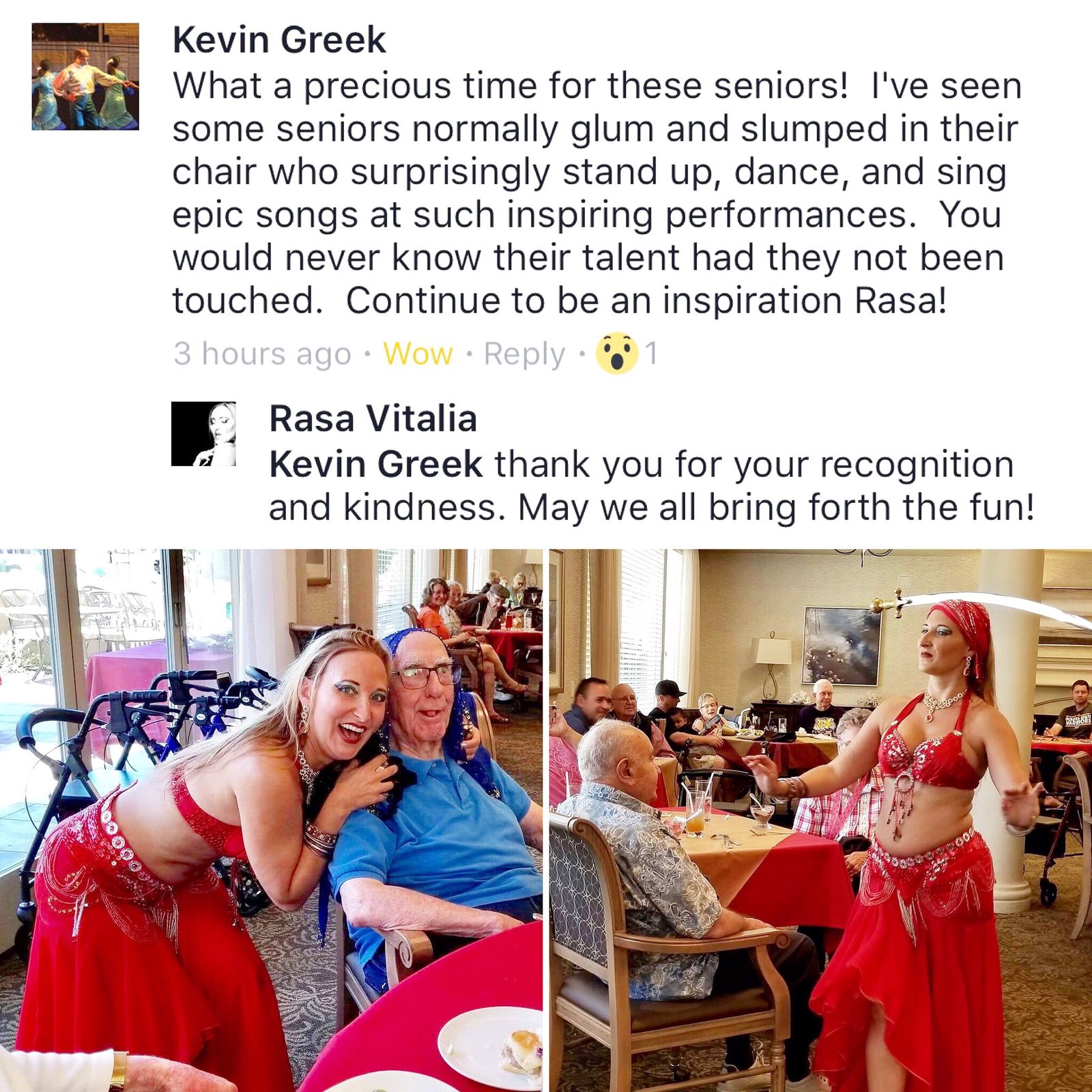This screenshot has height=1092, width=1092.
Task: Click the framed painting on the wall
Action: coord(842,646)
